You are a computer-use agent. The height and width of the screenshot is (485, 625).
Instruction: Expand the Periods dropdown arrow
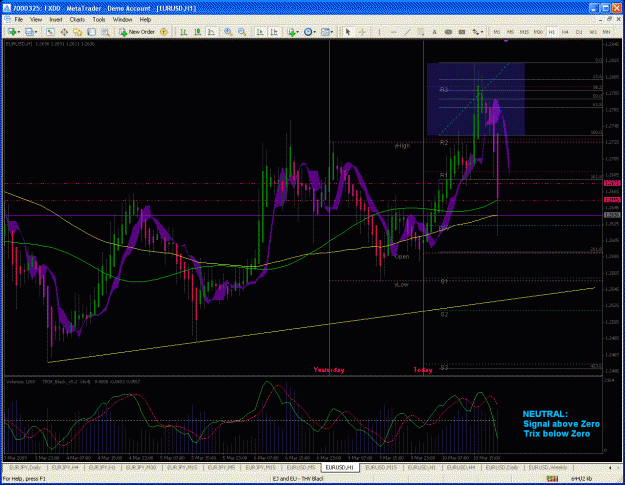coord(314,32)
